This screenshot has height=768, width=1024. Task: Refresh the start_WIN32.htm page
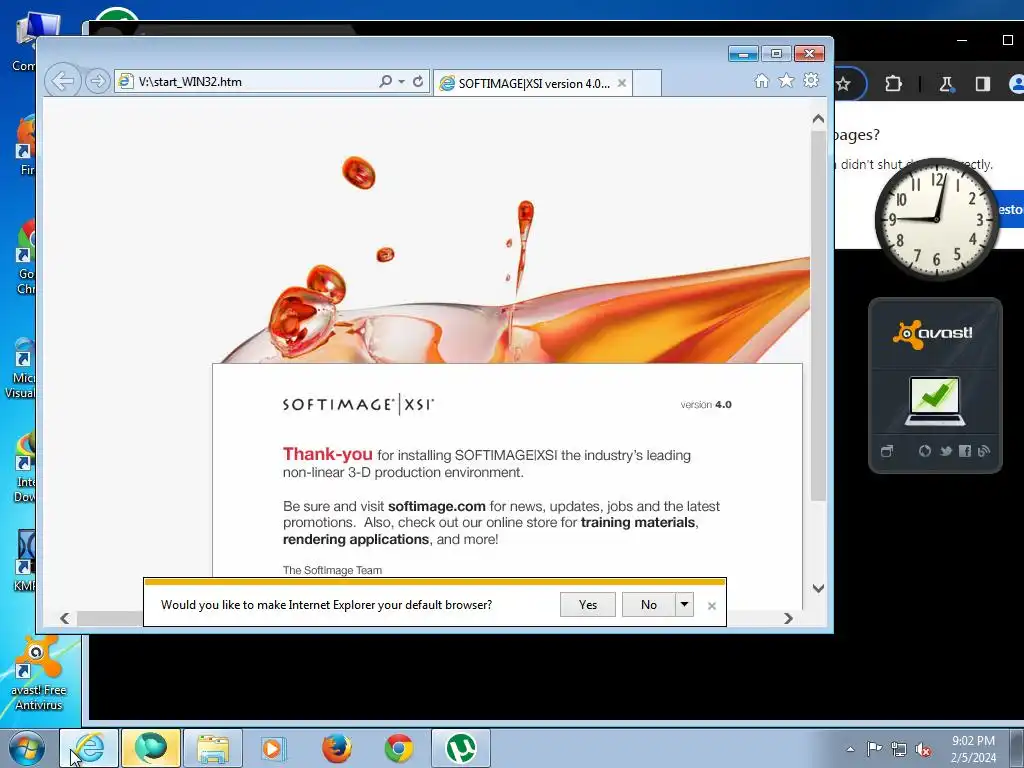pos(418,82)
